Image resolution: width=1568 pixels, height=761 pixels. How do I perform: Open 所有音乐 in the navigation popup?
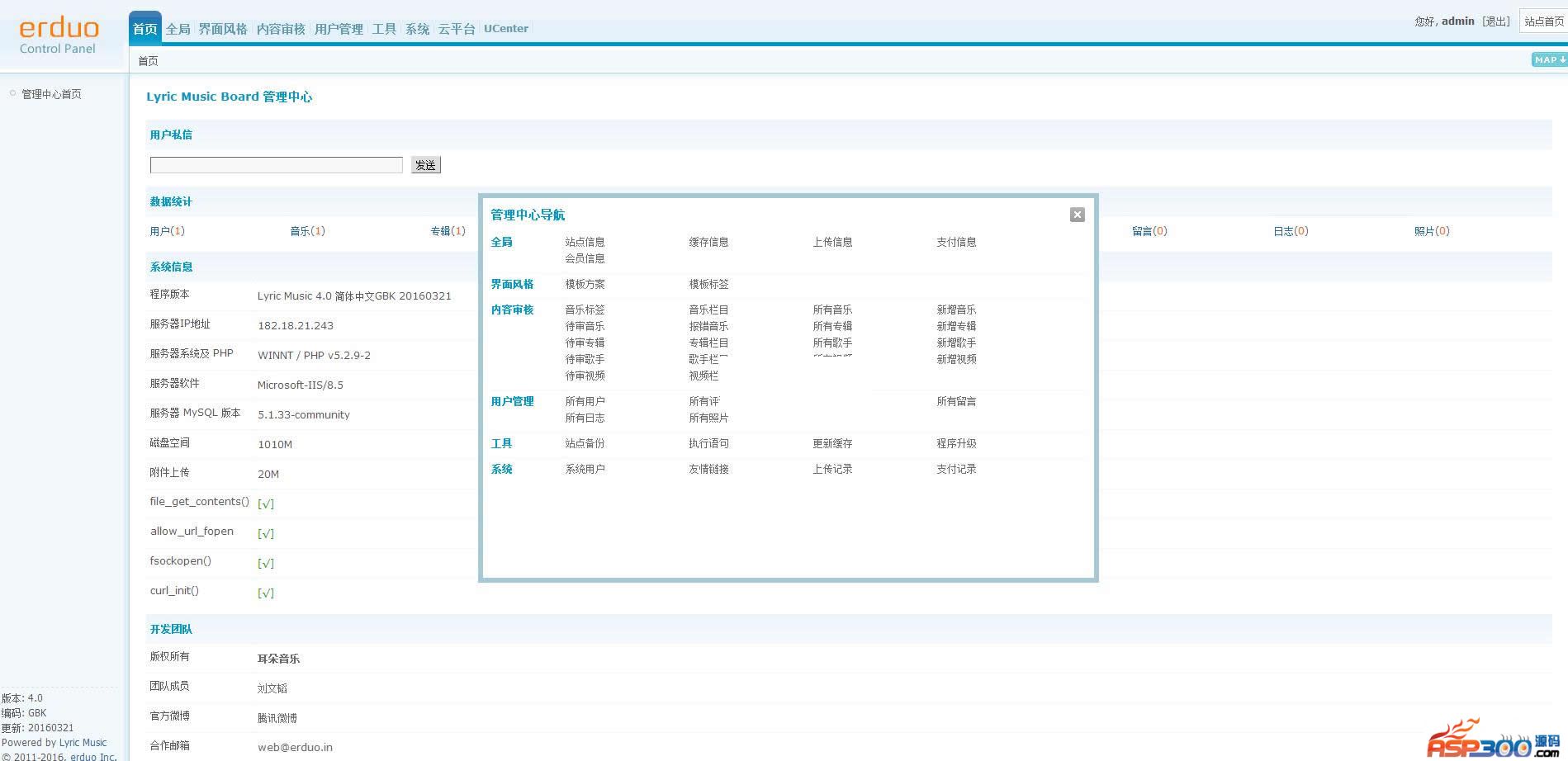(832, 310)
